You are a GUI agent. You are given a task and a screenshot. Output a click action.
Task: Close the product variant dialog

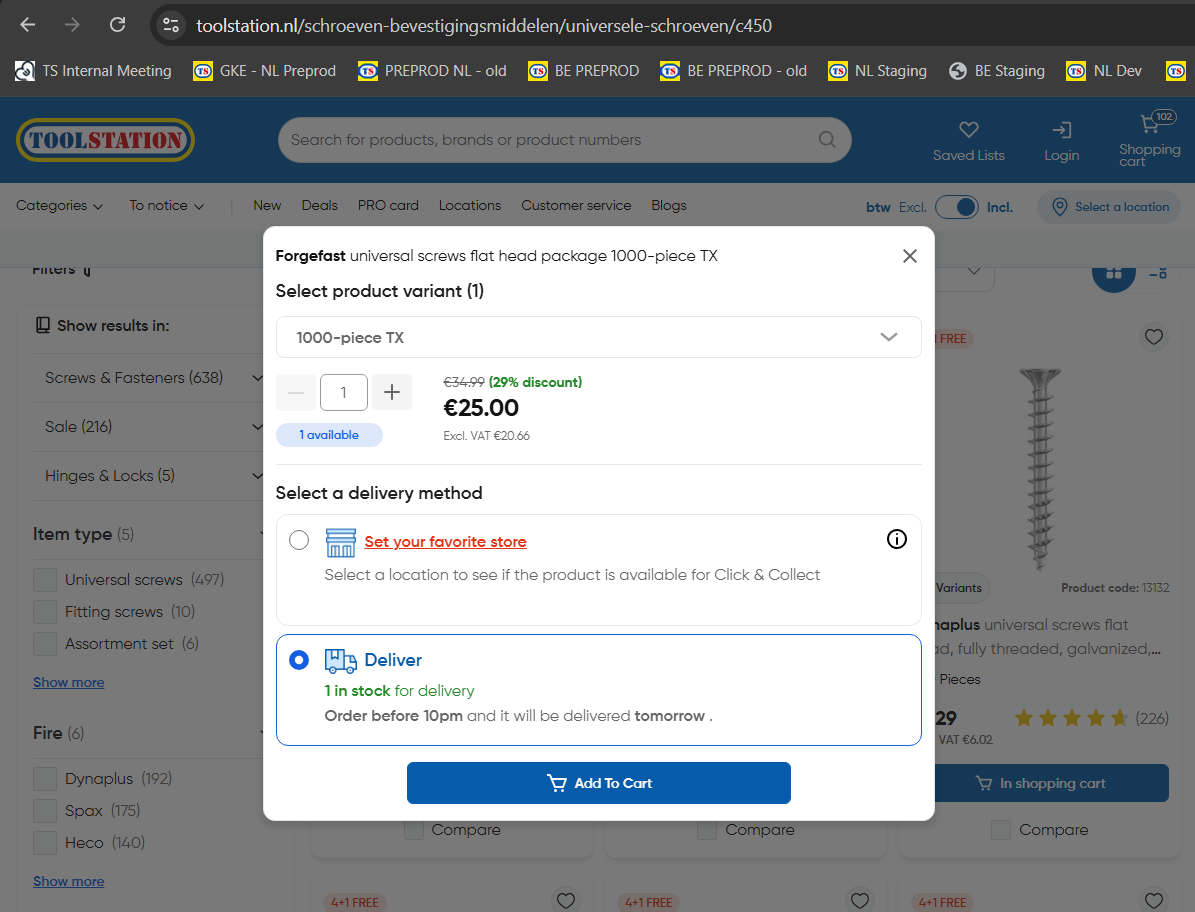909,256
